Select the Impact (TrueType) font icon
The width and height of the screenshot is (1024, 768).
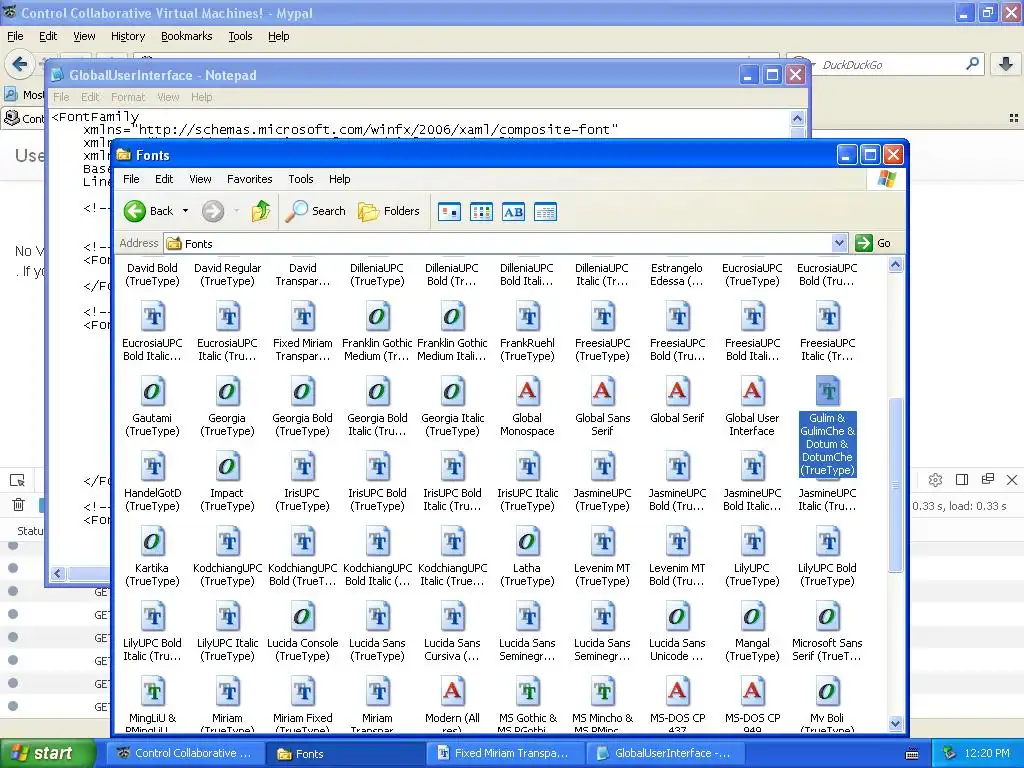point(227,466)
